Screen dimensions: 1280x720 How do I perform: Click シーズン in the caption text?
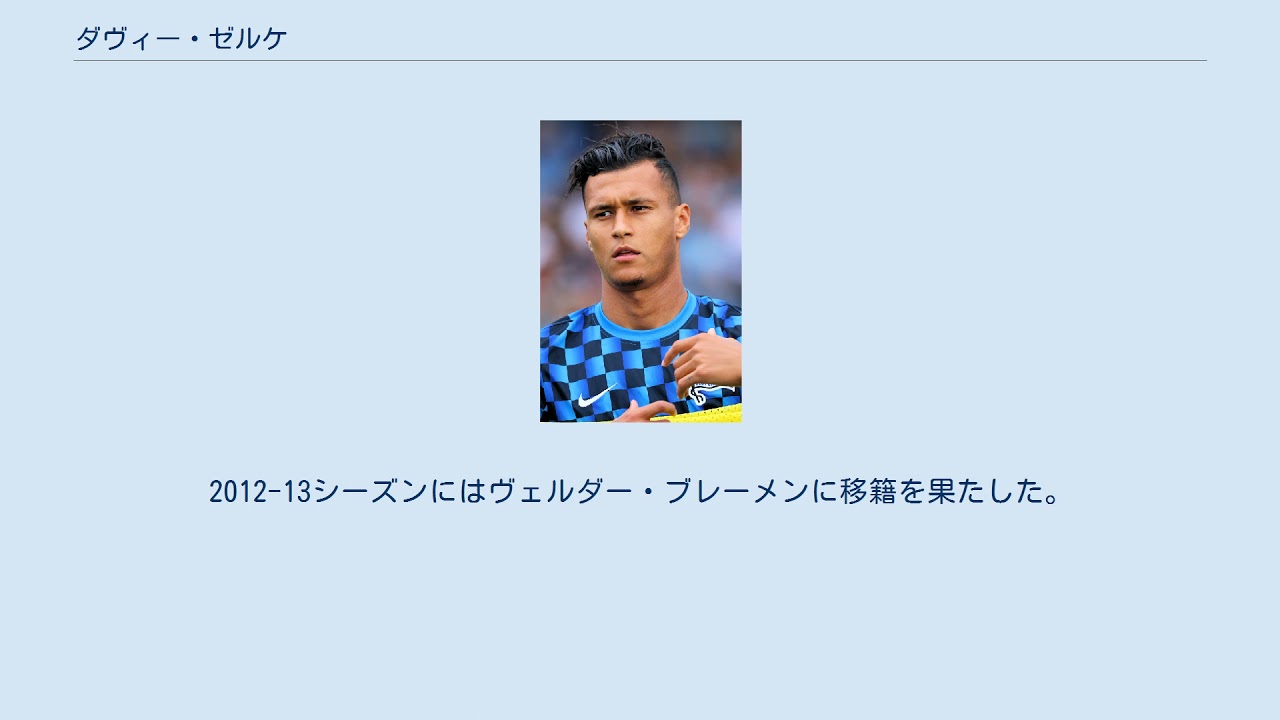(x=370, y=491)
